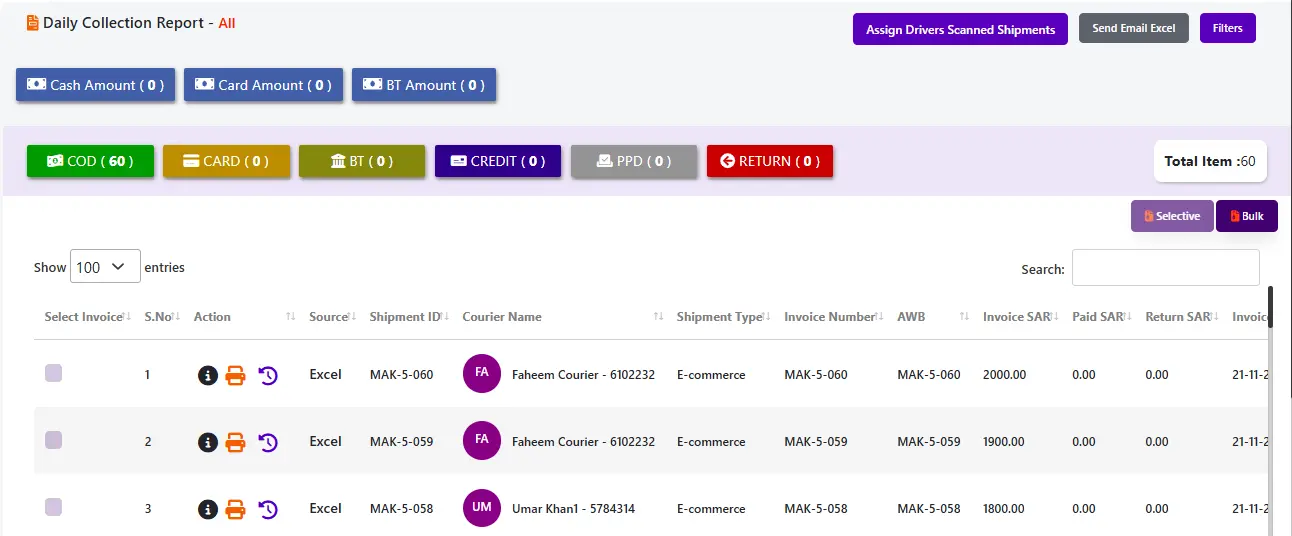Click the Send Email Excel button
Image resolution: width=1292 pixels, height=536 pixels.
[1133, 28]
